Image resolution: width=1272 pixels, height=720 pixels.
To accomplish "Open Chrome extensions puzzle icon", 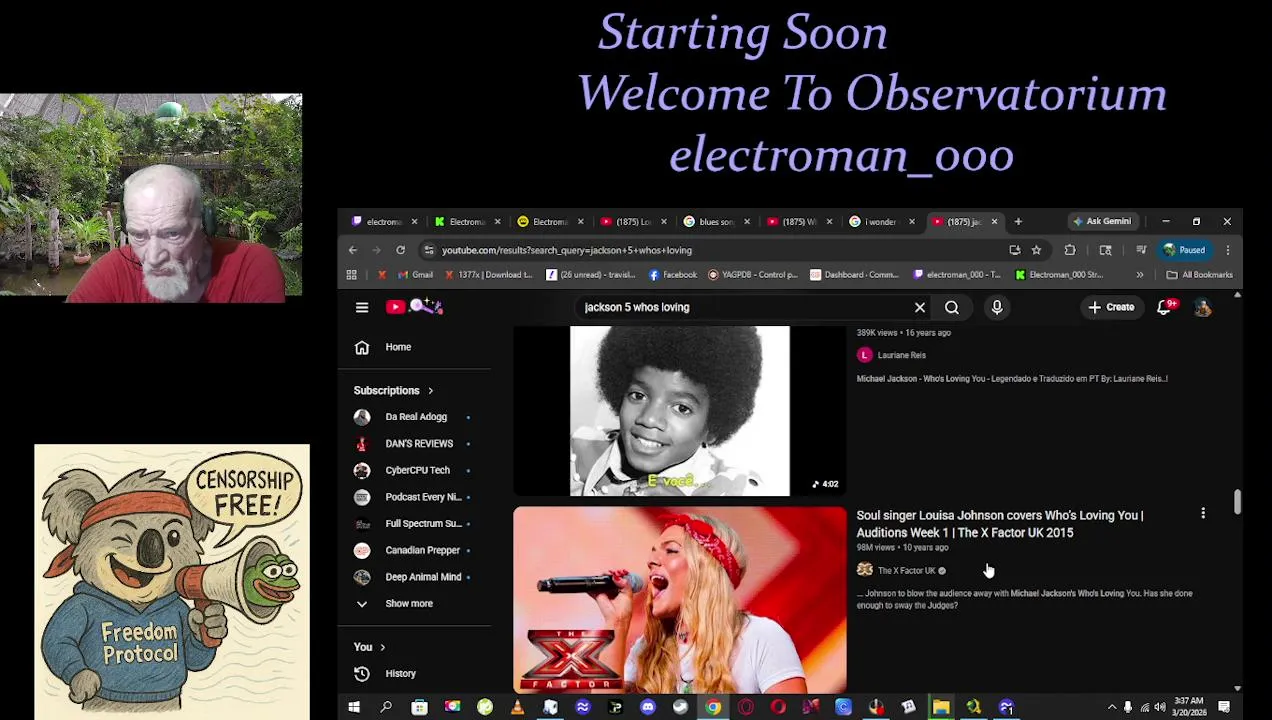I will [1070, 250].
